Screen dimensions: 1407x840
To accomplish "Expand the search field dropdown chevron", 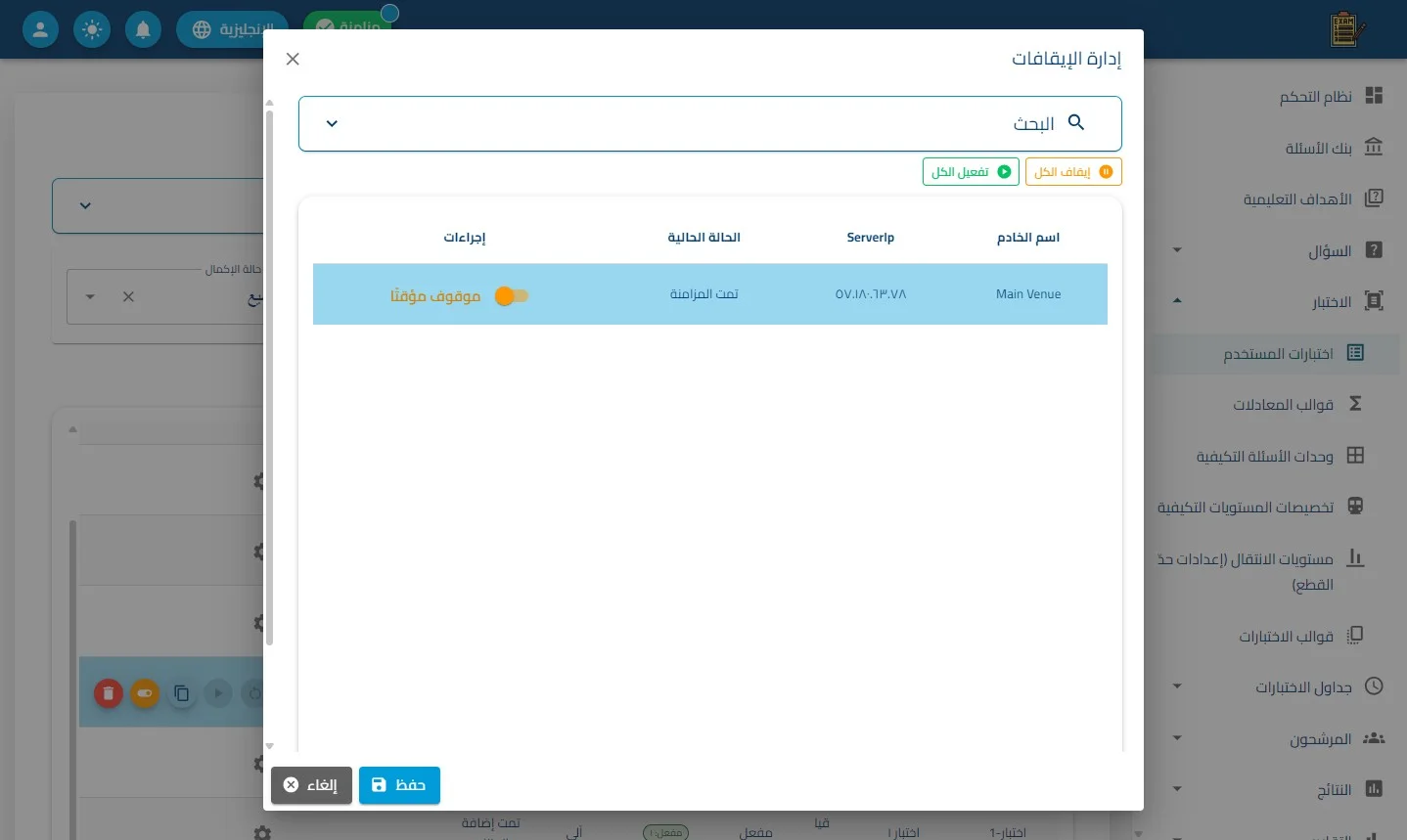I will (x=332, y=123).
